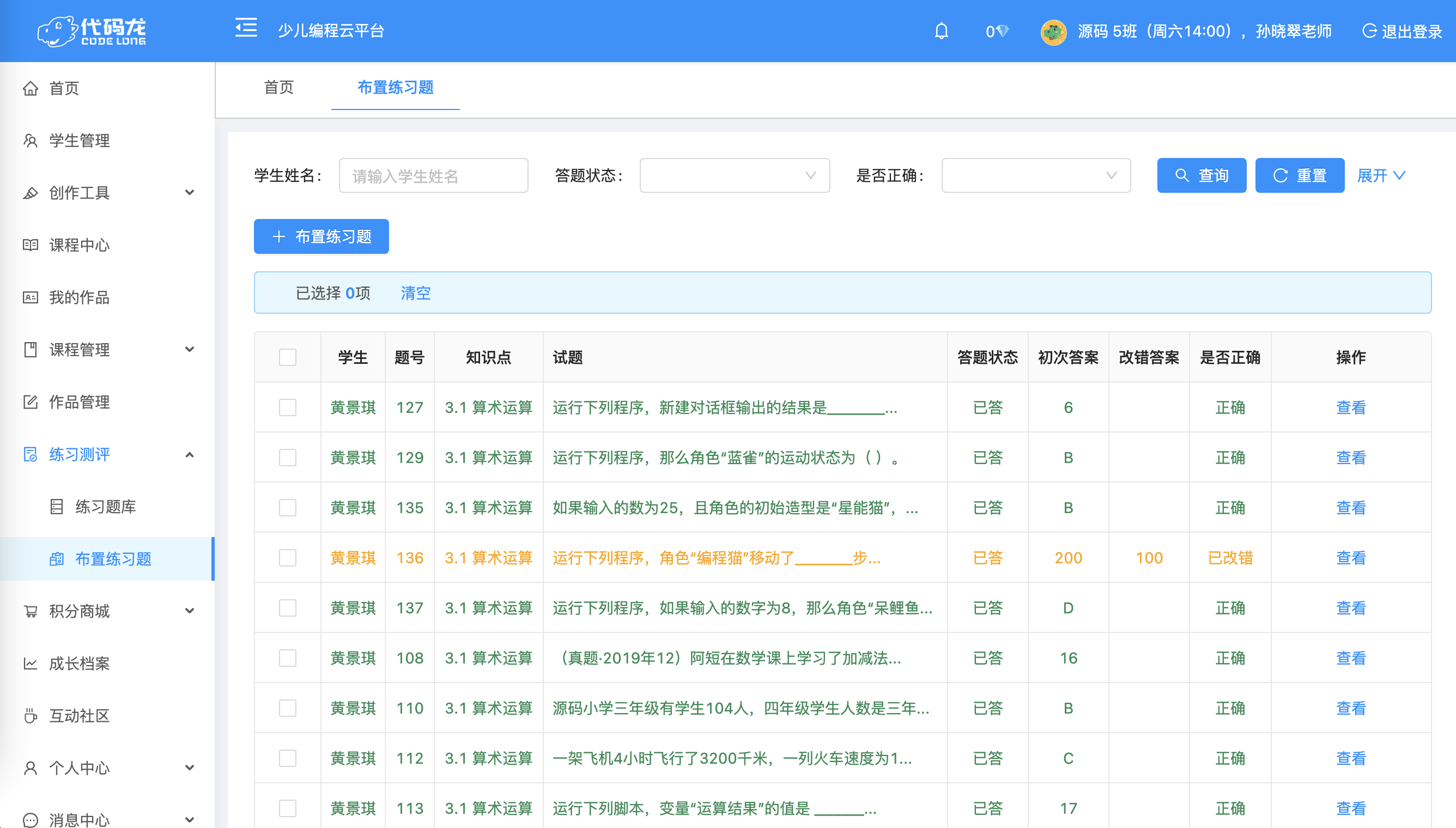This screenshot has height=828, width=1456.
Task: Click the 布置练习题 add button
Action: click(x=321, y=236)
